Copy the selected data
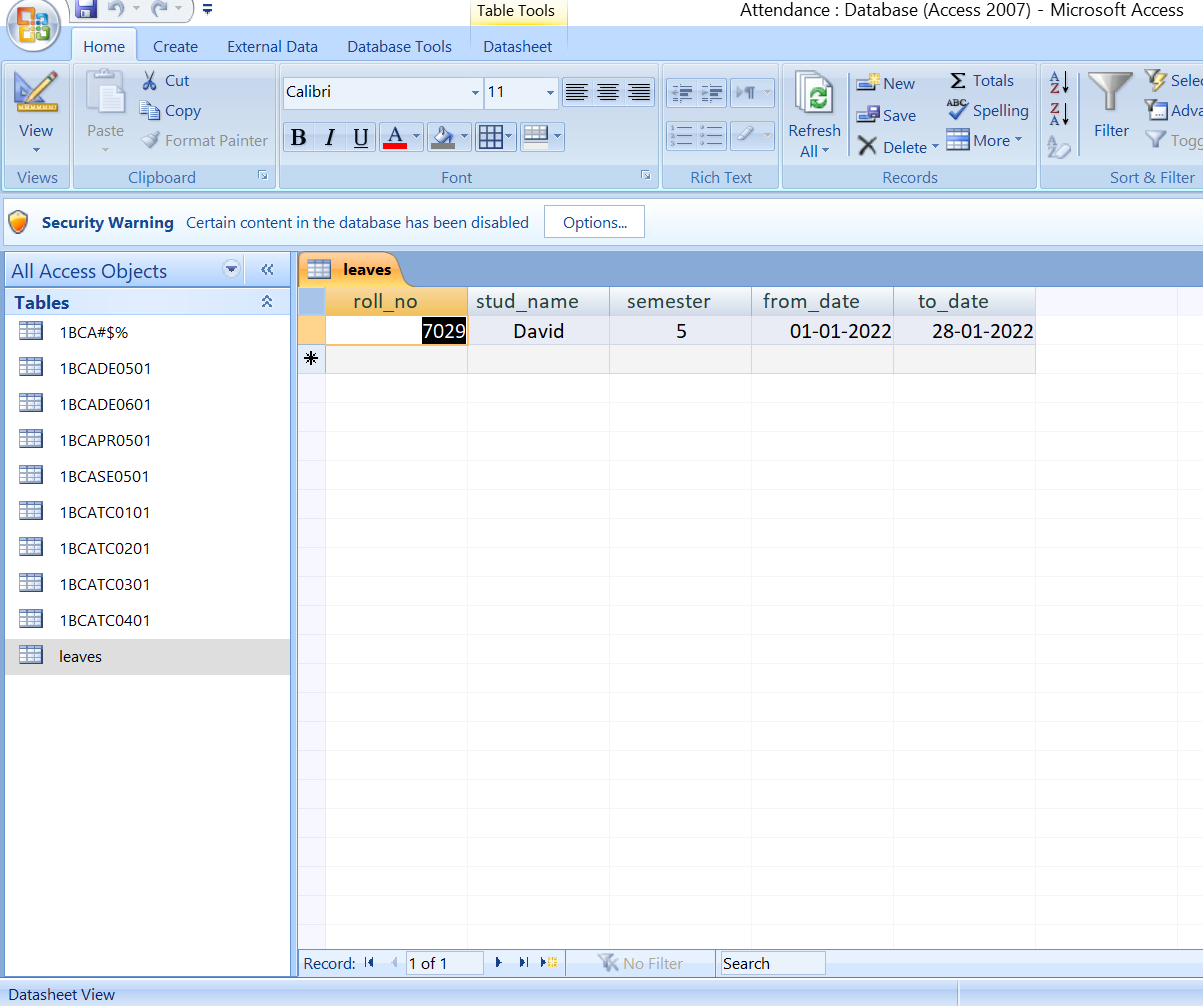 click(170, 111)
